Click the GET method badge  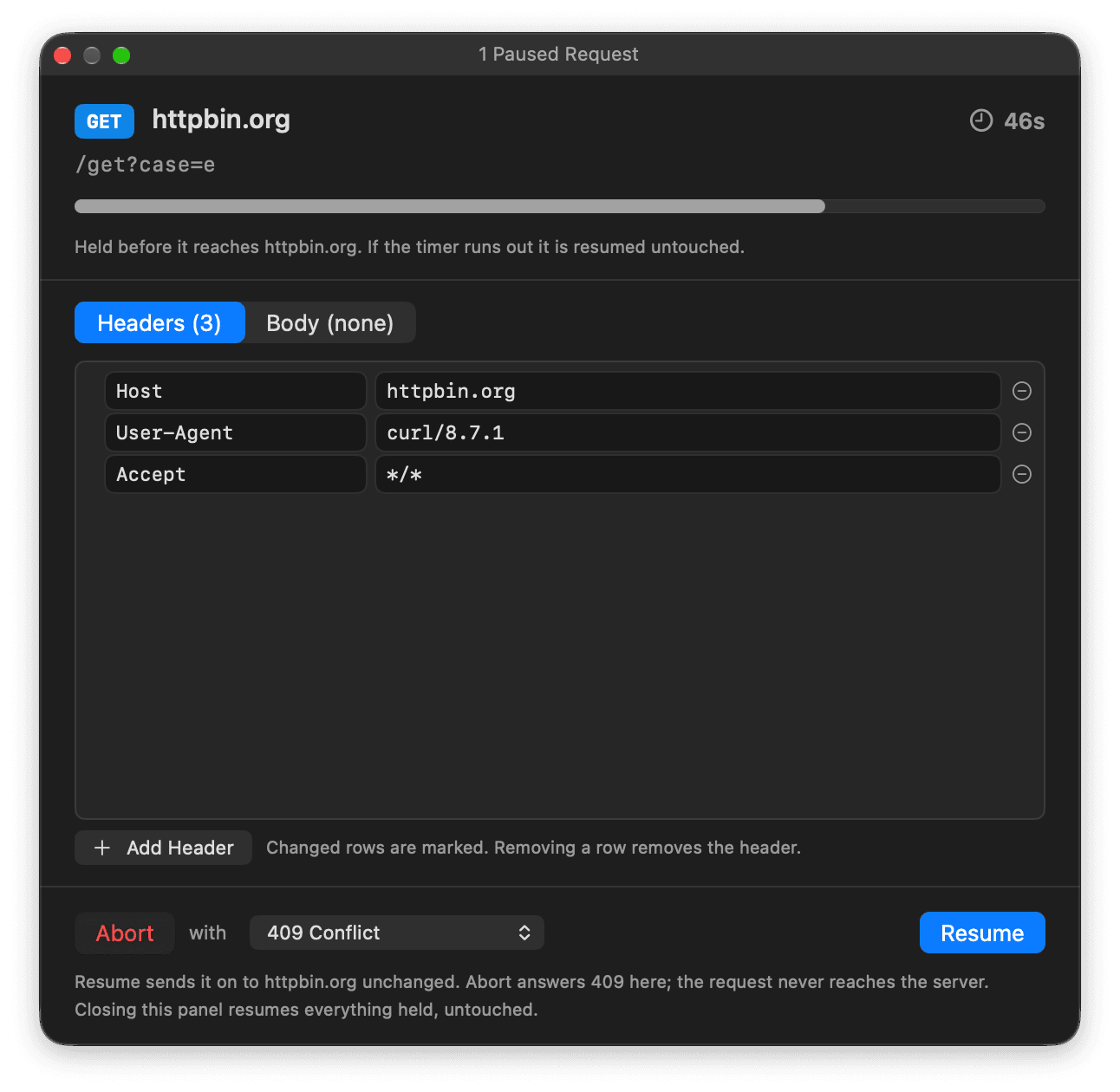(104, 121)
